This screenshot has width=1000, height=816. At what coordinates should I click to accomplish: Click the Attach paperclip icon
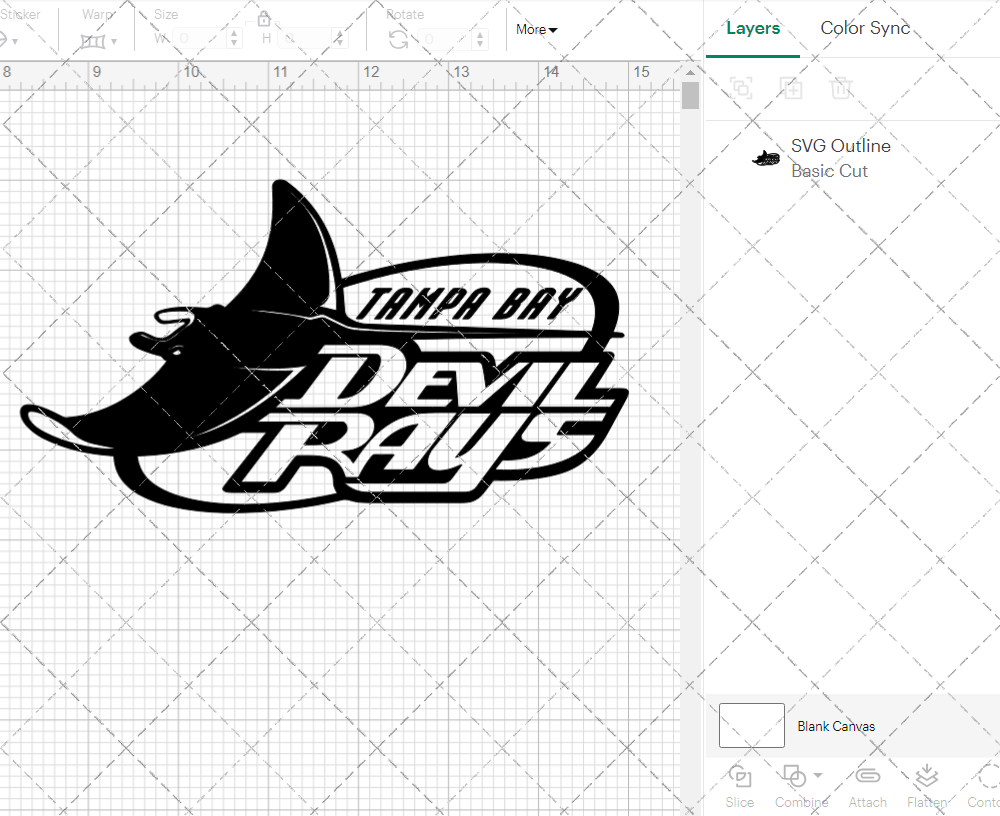click(x=867, y=776)
